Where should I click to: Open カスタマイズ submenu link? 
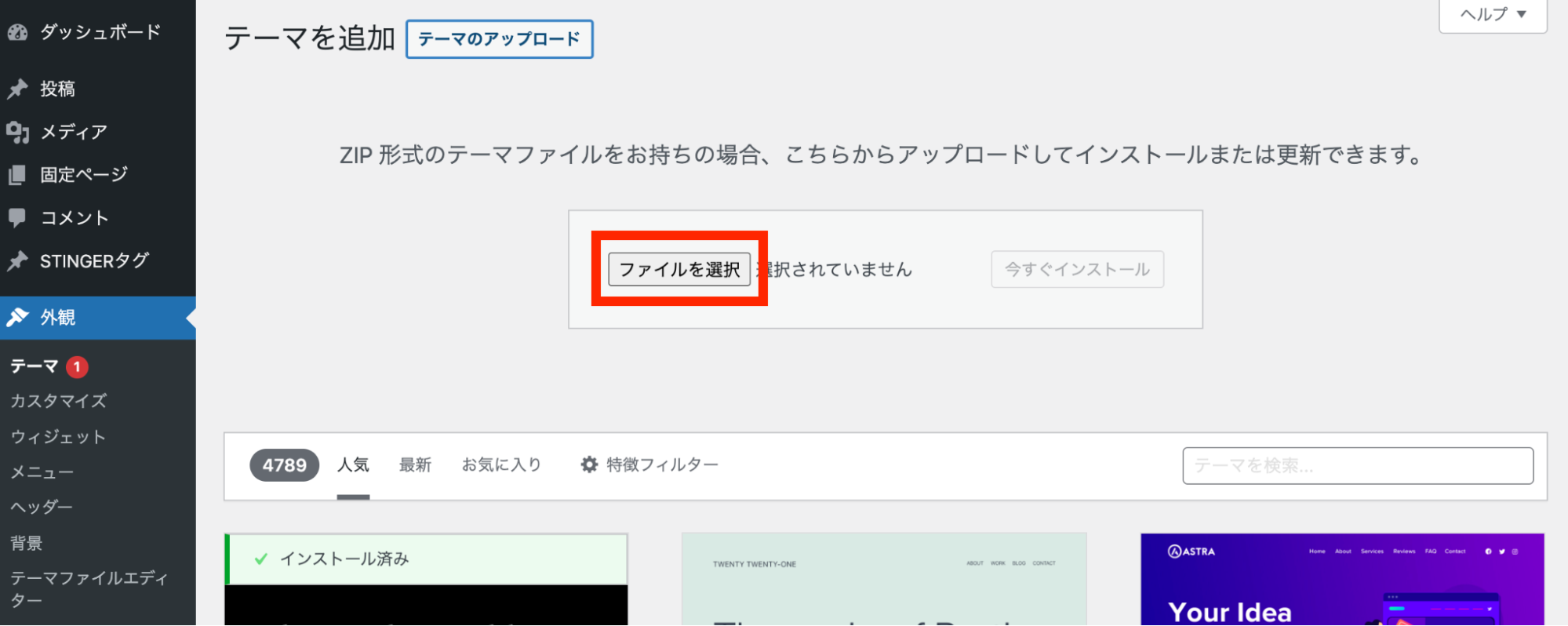[59, 401]
